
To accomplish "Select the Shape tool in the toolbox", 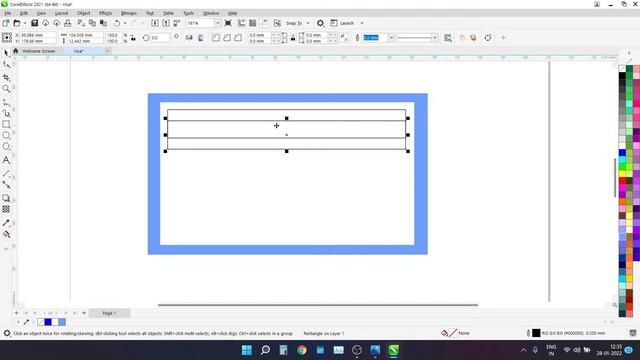I will coord(6,64).
